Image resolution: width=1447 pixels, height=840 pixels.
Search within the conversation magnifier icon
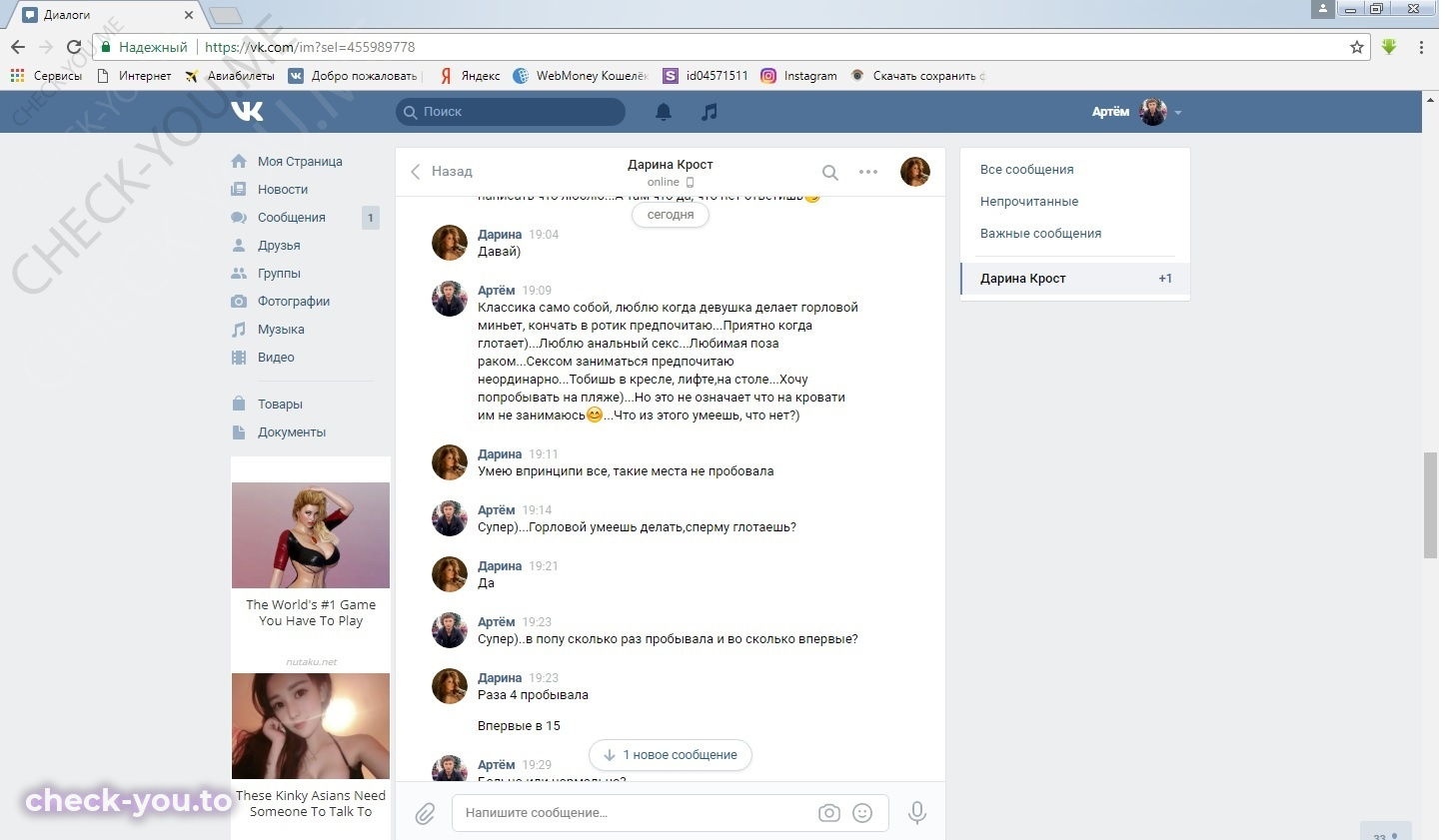tap(830, 172)
